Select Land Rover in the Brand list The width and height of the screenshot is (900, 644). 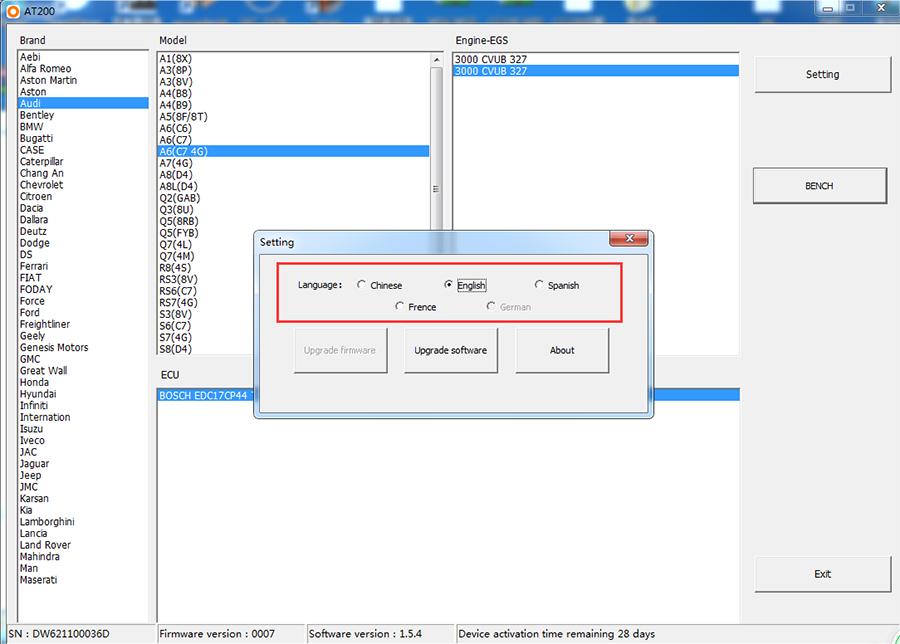[45, 545]
